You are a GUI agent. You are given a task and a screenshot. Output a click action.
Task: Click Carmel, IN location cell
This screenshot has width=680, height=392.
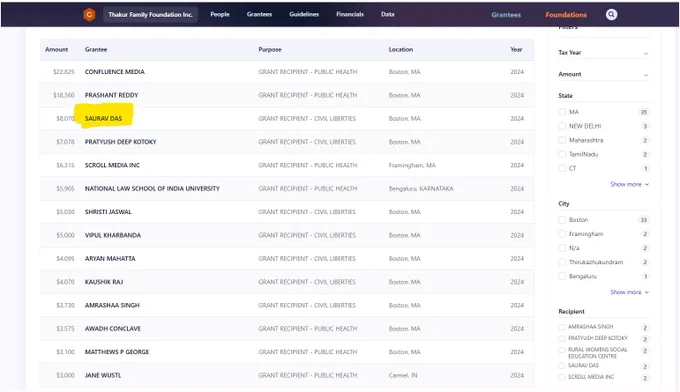click(x=403, y=376)
